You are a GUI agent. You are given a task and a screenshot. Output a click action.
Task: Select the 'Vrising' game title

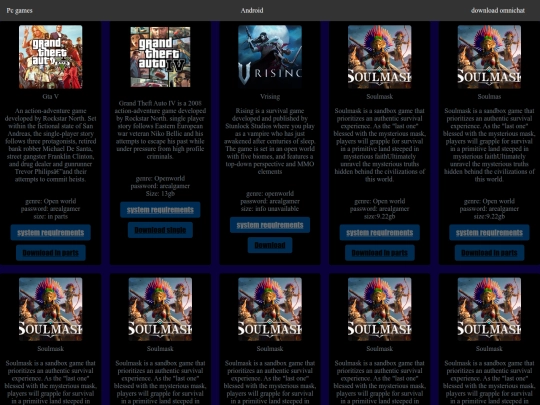coord(270,96)
